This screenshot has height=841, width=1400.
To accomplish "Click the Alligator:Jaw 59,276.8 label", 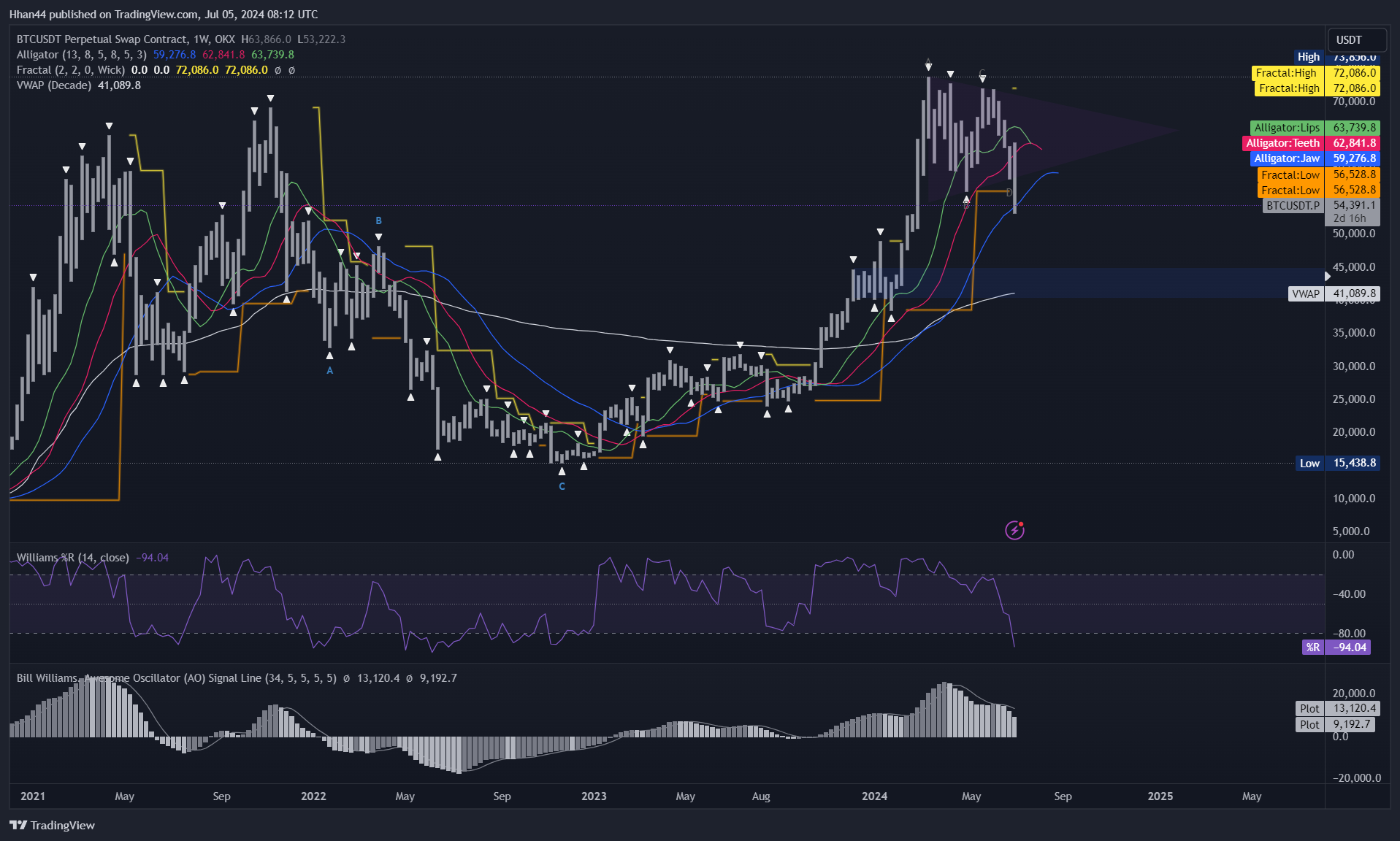I will pyautogui.click(x=1315, y=158).
